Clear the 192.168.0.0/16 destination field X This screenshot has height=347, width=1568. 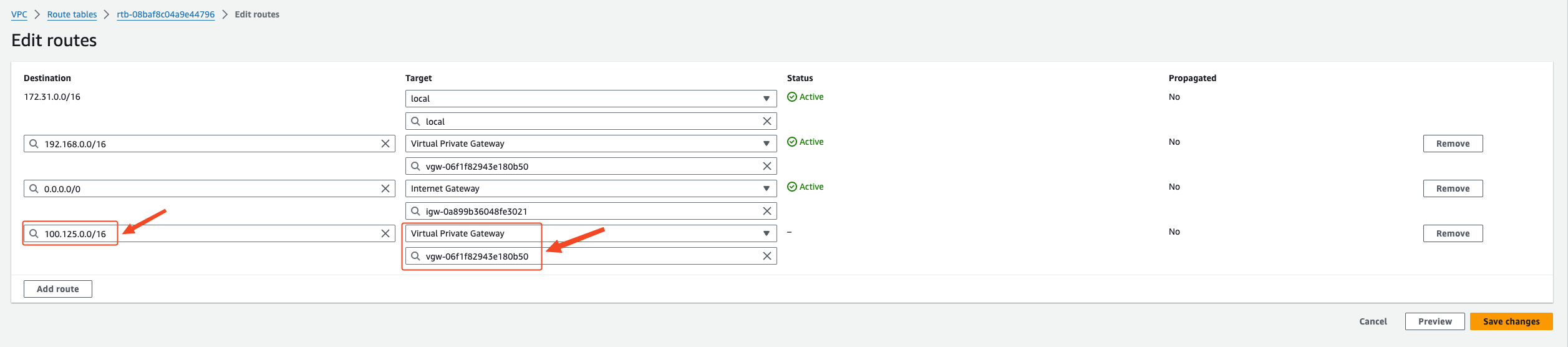point(385,144)
